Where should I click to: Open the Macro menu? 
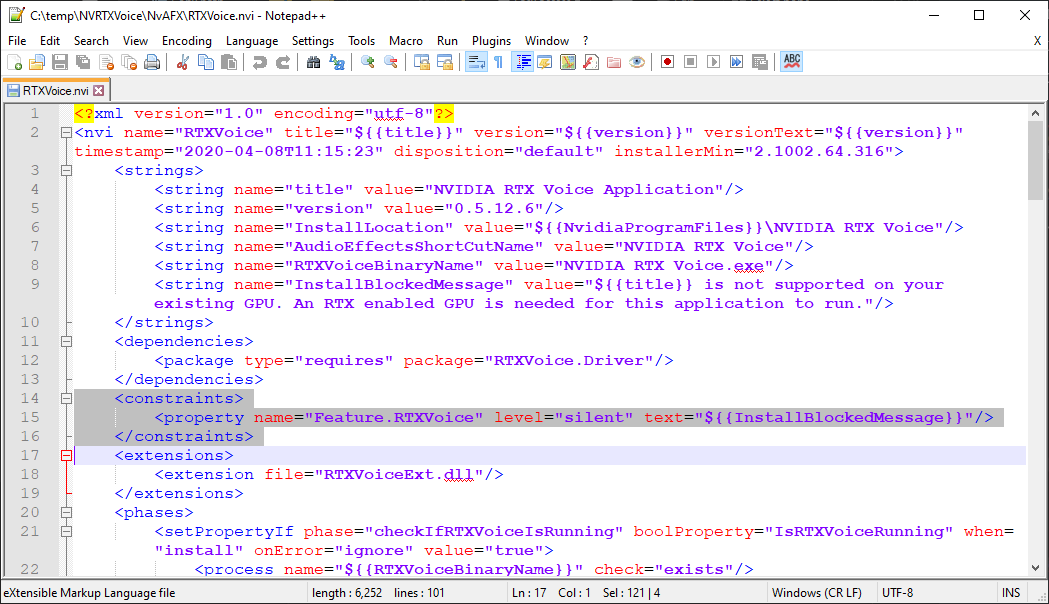[405, 41]
